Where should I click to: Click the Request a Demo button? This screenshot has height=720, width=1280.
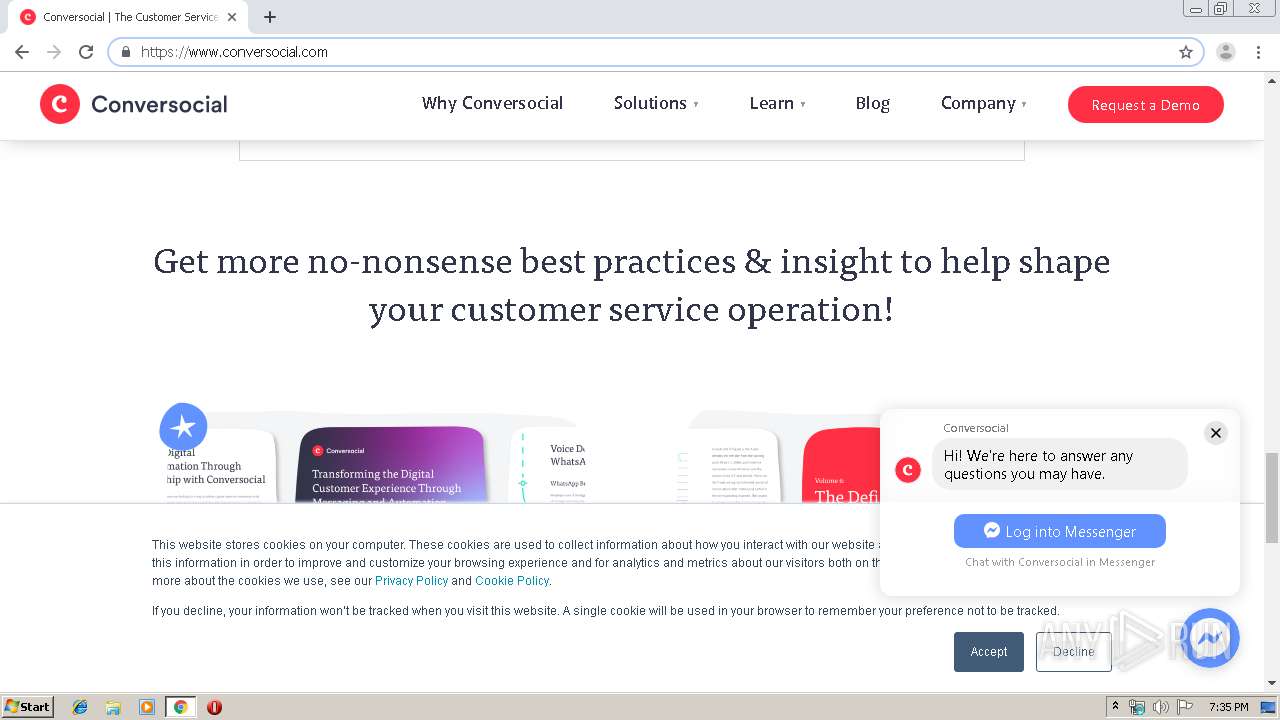tap(1146, 105)
